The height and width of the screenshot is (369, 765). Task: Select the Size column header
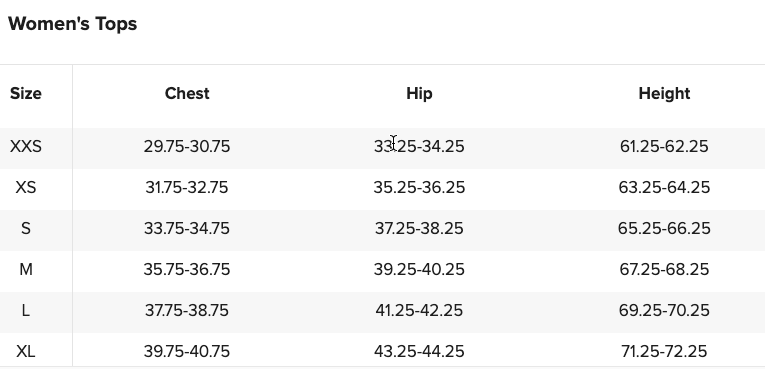[26, 93]
